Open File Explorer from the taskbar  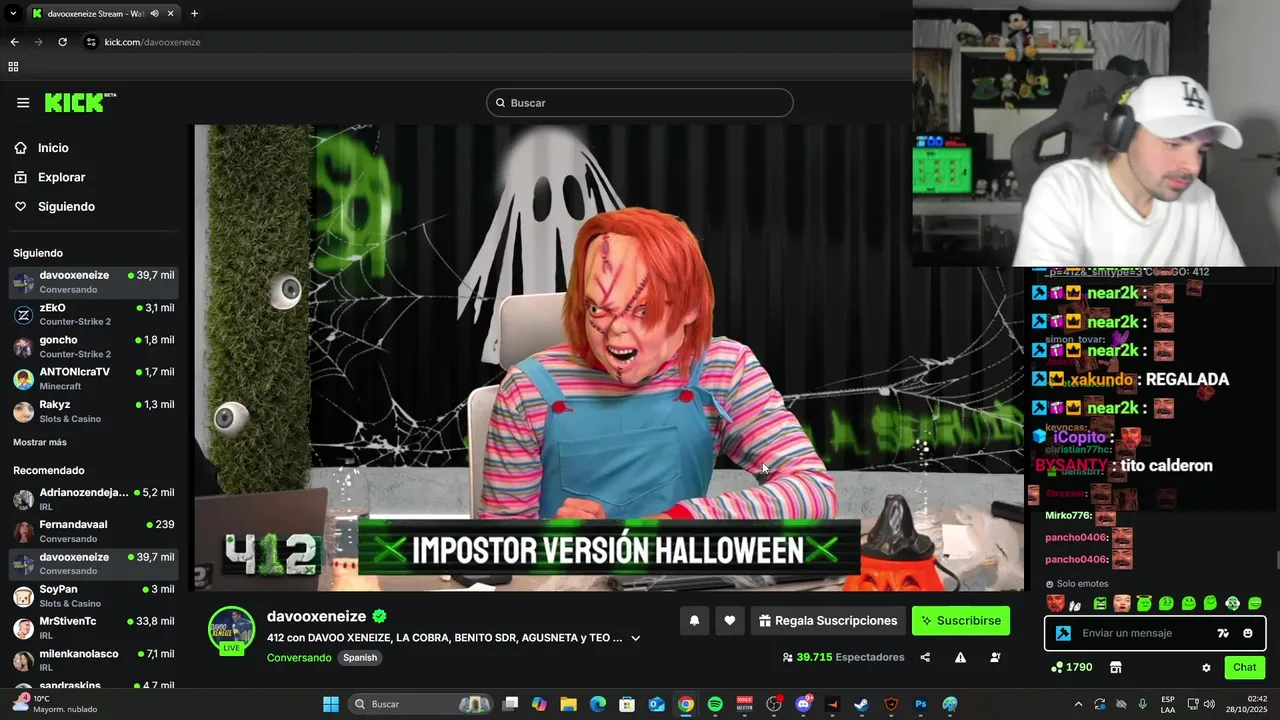click(x=568, y=704)
